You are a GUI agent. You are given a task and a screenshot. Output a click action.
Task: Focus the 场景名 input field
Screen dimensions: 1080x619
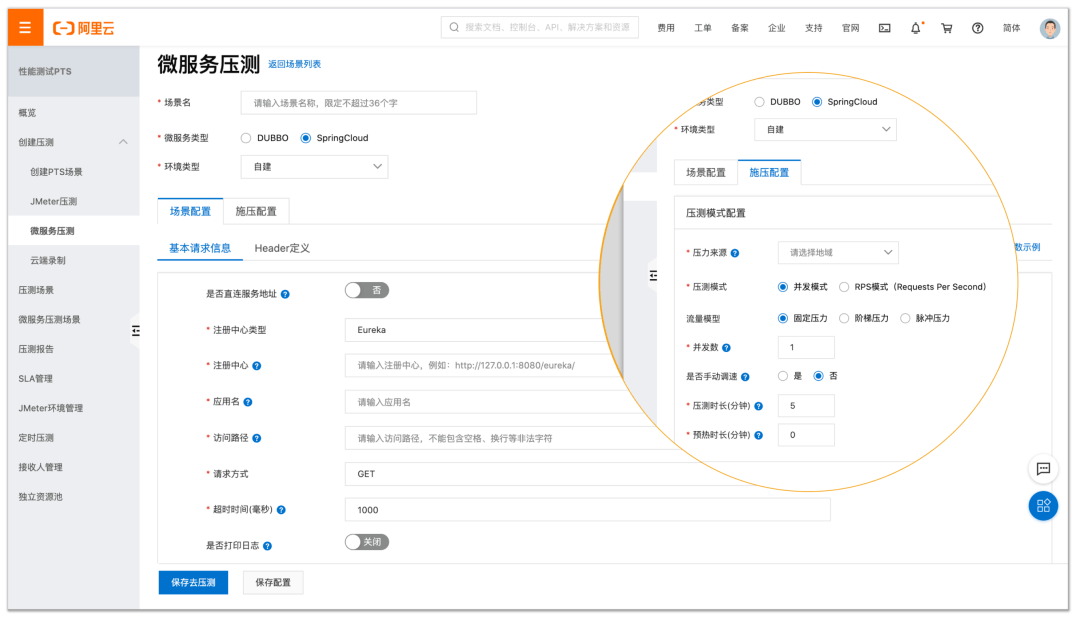[x=358, y=103]
